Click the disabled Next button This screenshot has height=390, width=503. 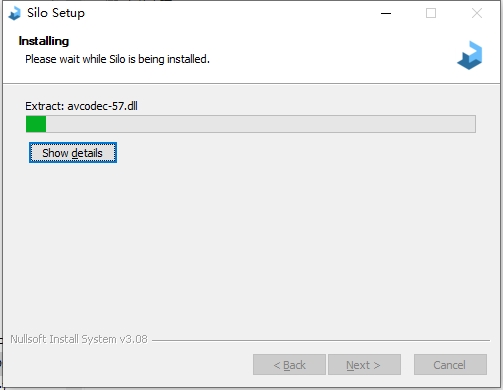pyautogui.click(x=364, y=365)
